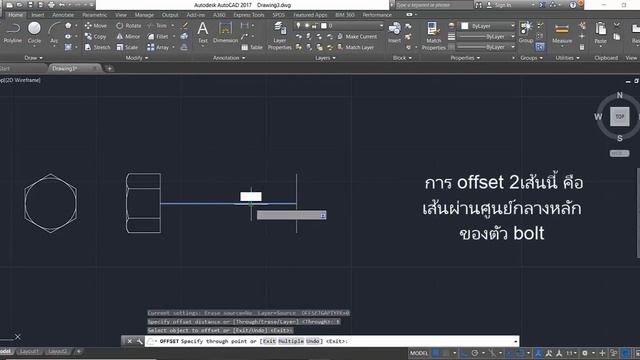
Task: Click the keyword search input field
Action: point(434,5)
